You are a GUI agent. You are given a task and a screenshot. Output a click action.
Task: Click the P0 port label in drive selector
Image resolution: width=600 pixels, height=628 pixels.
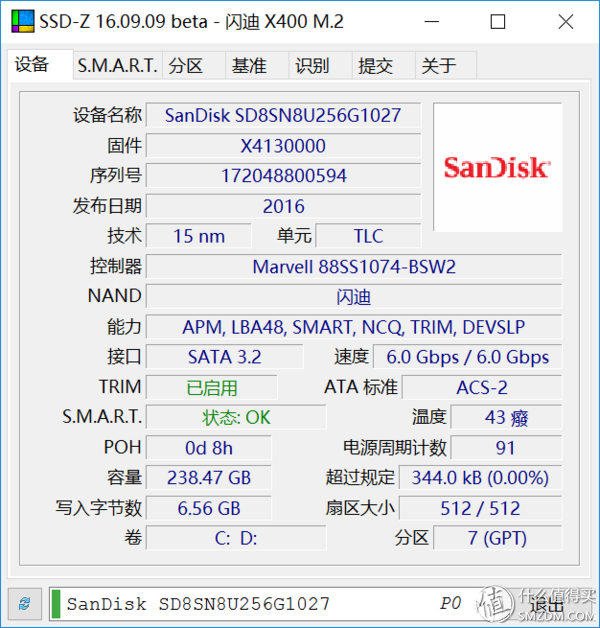(x=450, y=604)
